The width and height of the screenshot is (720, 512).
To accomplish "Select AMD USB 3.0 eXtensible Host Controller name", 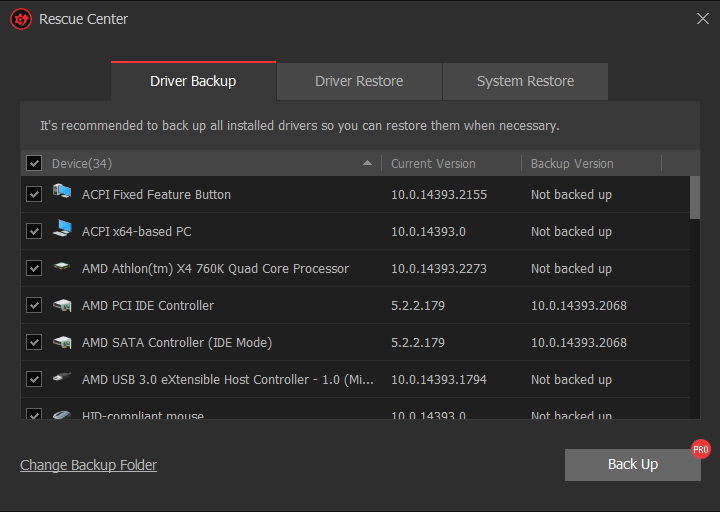I will [228, 380].
